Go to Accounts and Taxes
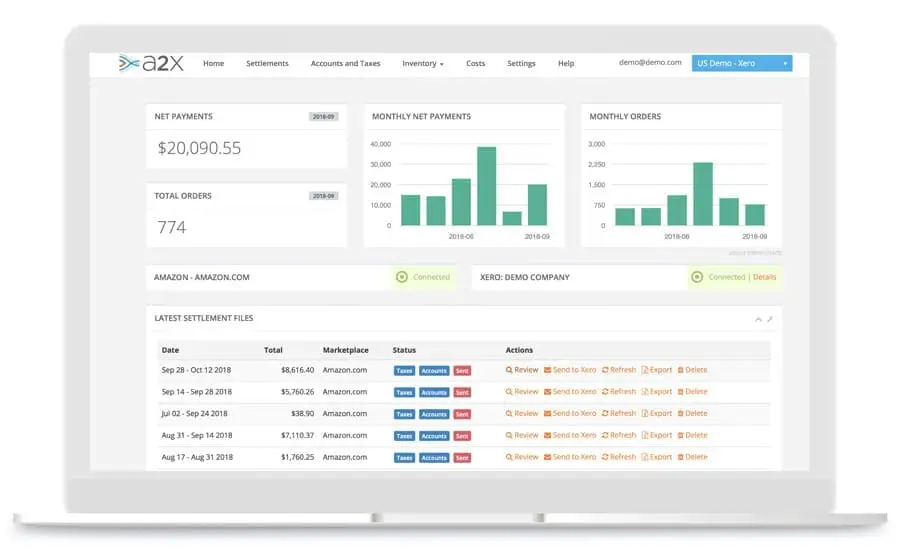 [x=345, y=64]
